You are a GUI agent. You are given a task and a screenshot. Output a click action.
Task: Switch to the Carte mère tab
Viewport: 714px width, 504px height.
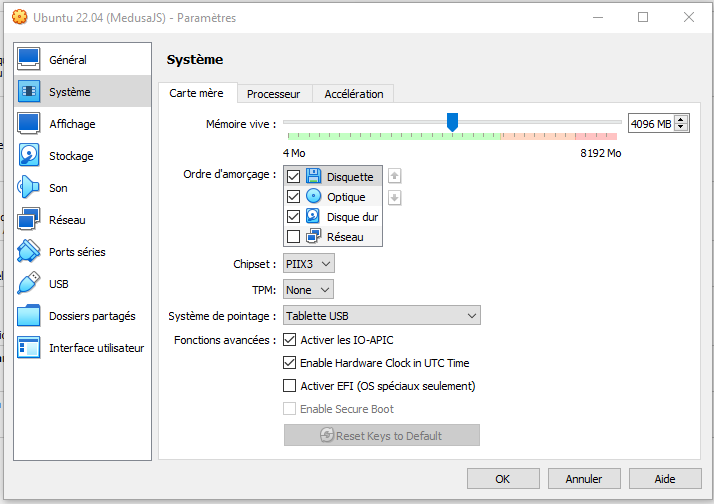tap(196, 93)
